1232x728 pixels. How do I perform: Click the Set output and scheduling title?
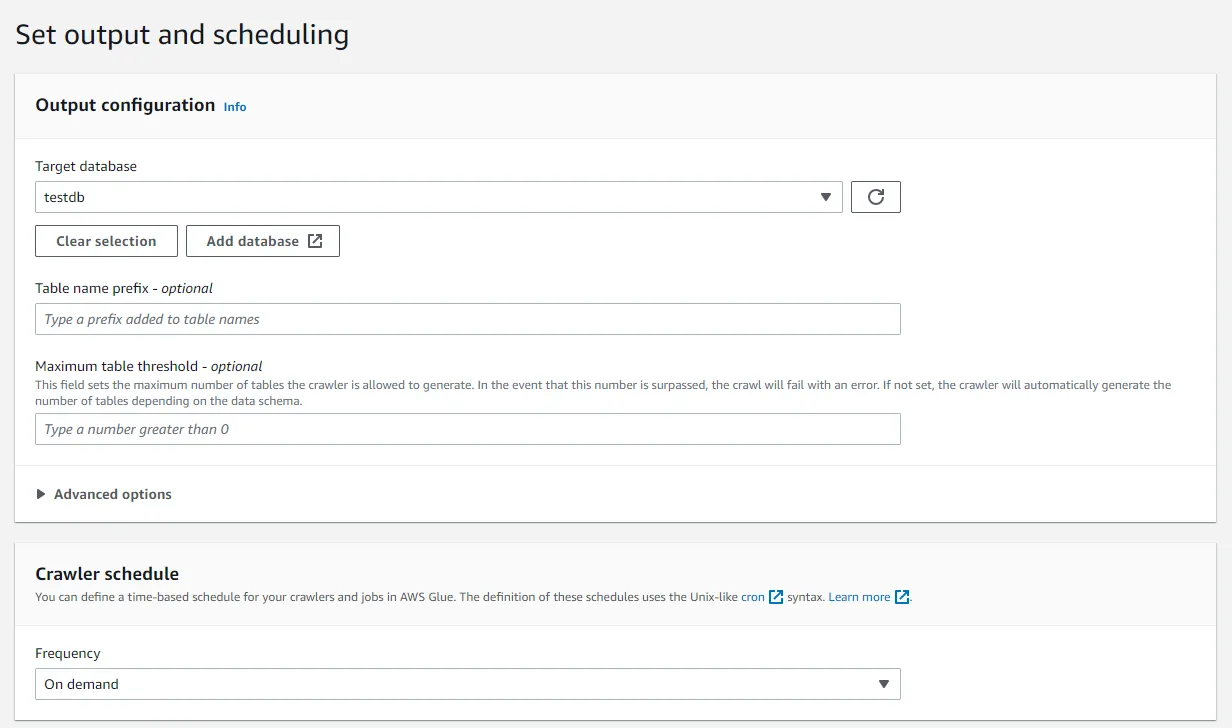point(182,35)
